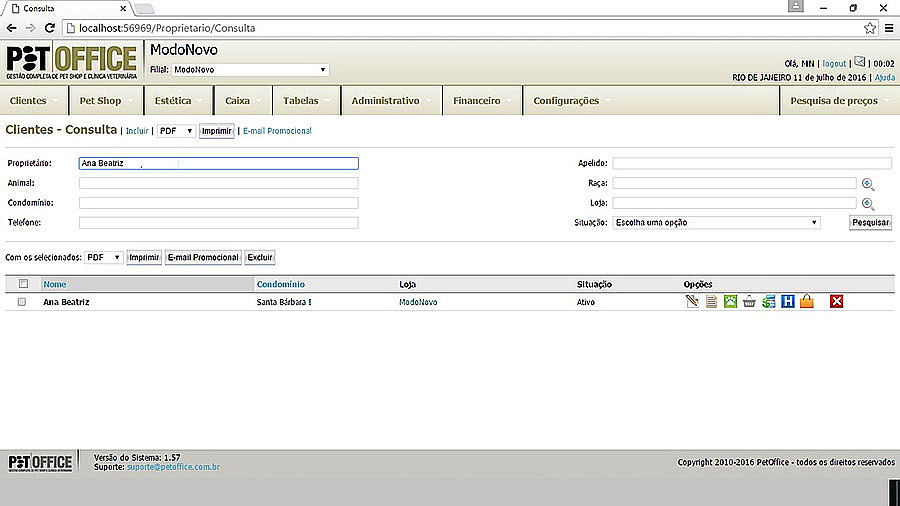Screen dimensions: 900x506
Task: Open the green dollar financial icon
Action: (768, 301)
